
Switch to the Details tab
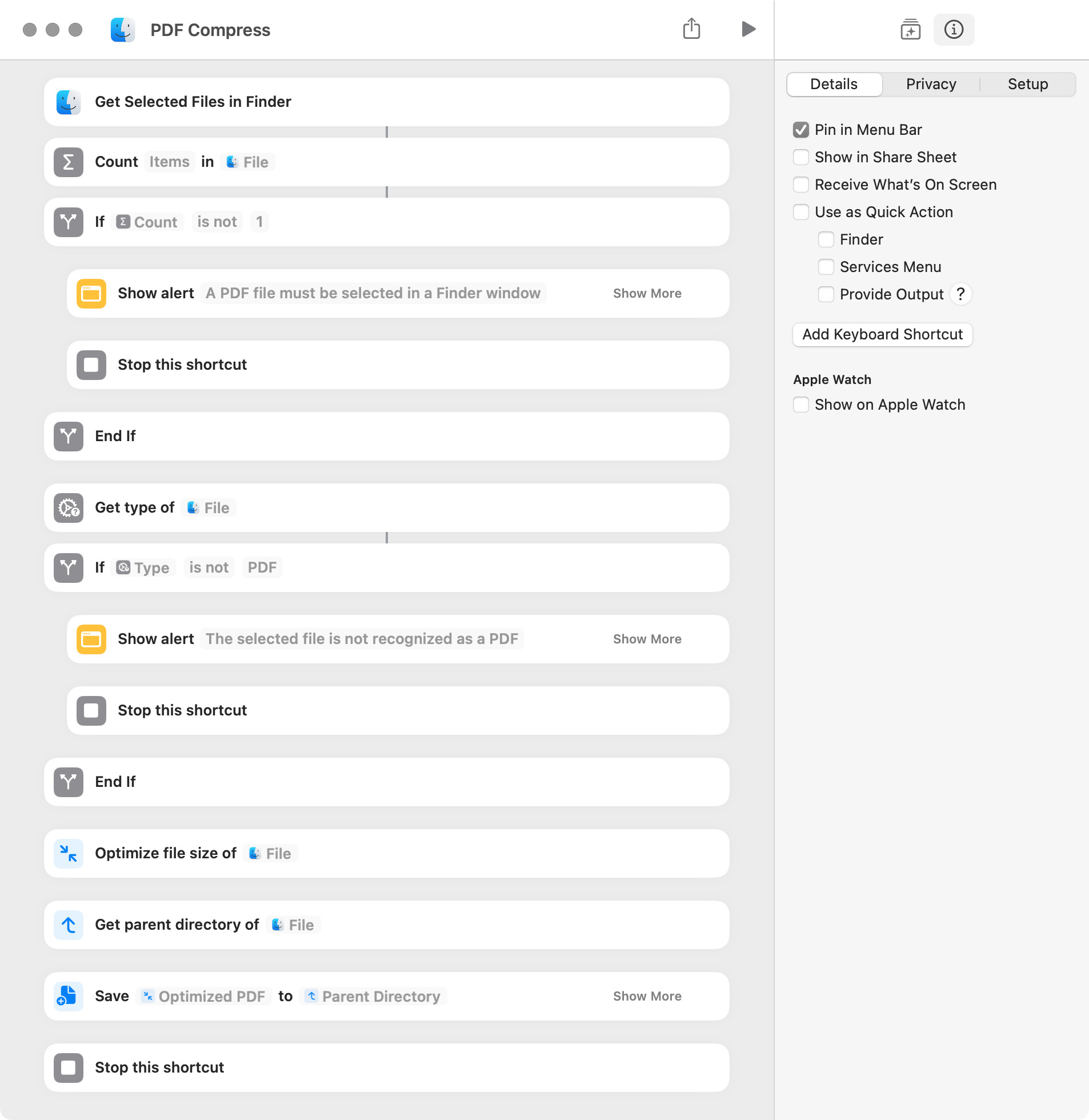tap(834, 84)
